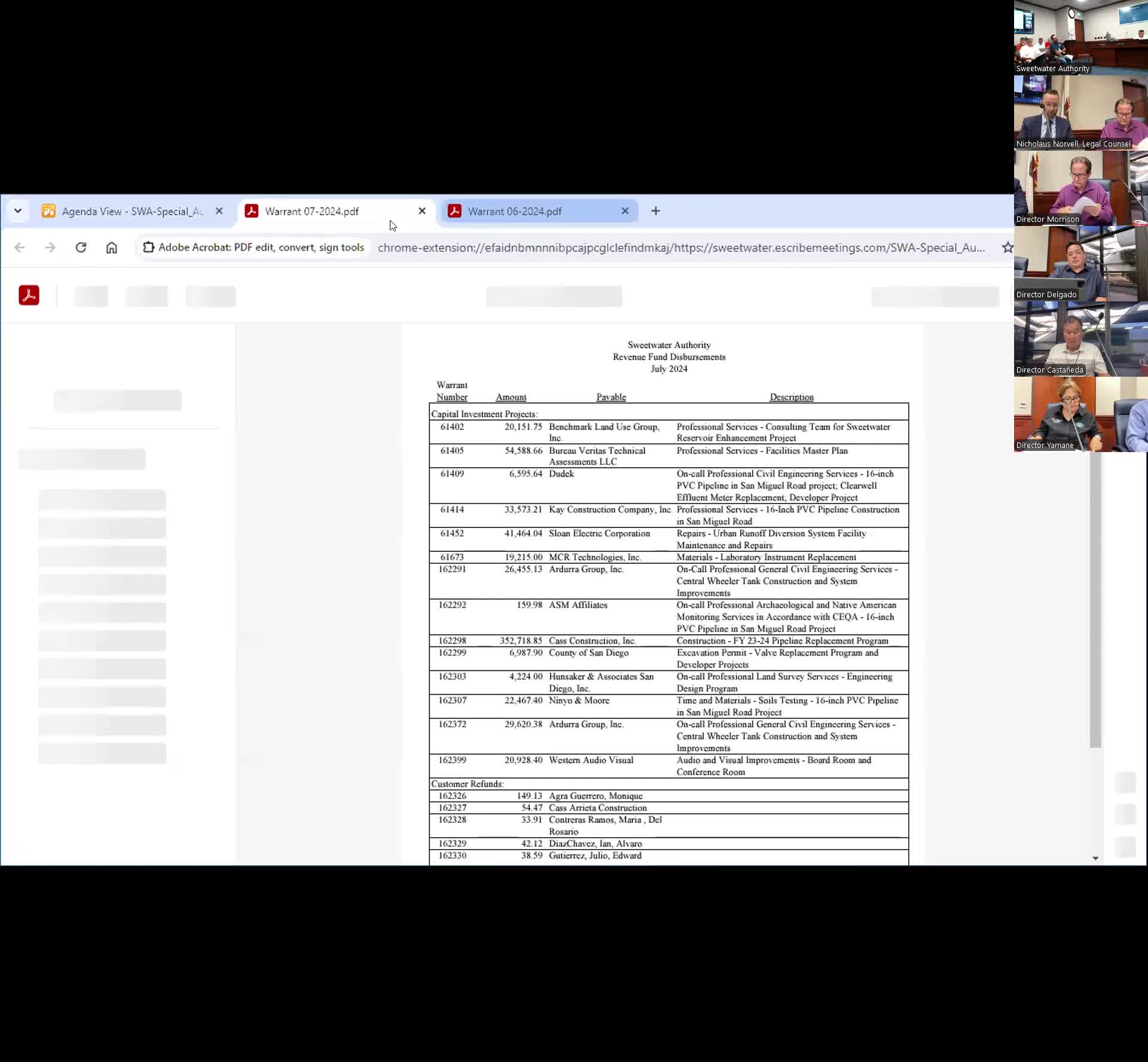Navigate back in browser history

[x=20, y=248]
